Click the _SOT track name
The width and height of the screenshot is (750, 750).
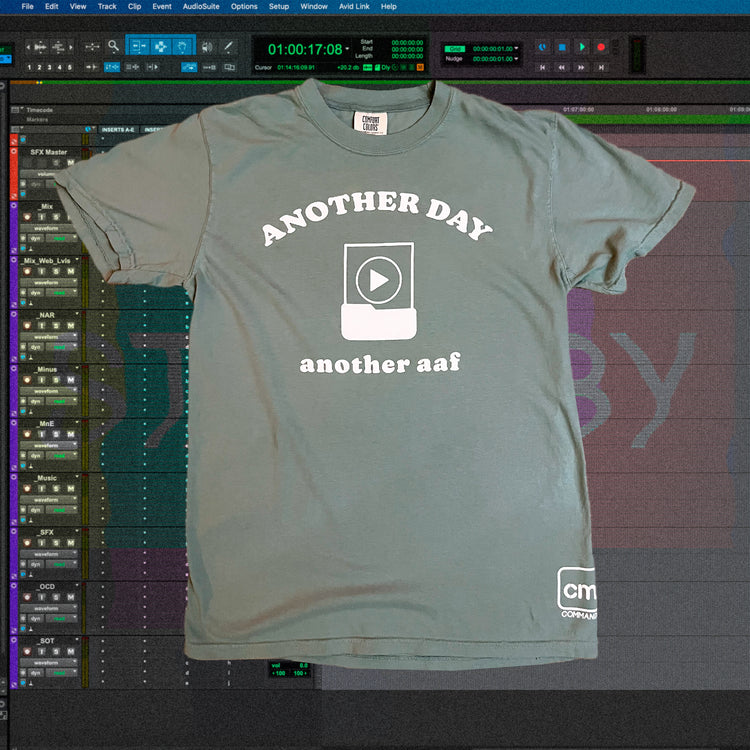[x=46, y=640]
